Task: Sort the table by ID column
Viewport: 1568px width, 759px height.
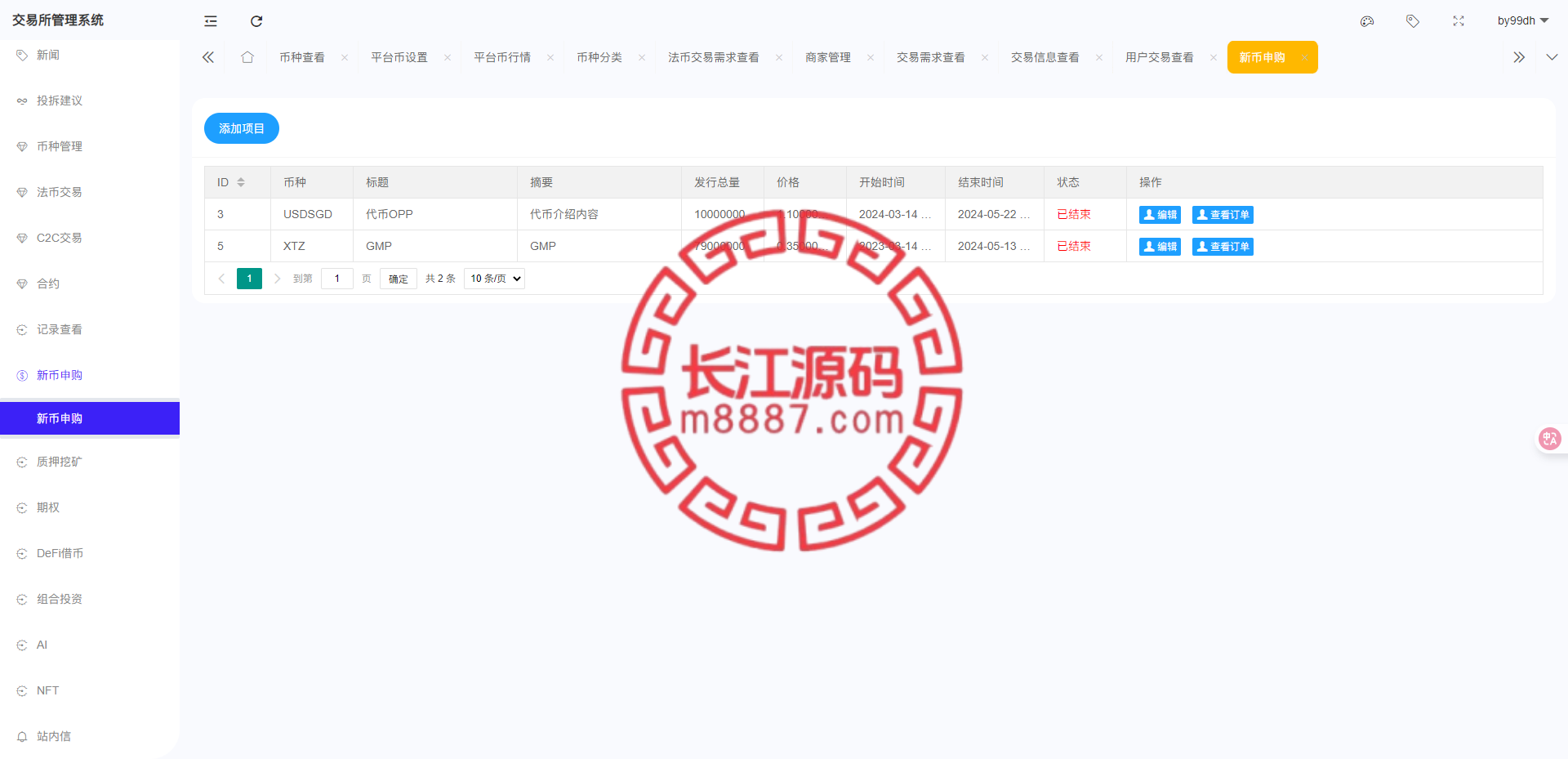Action: (241, 182)
